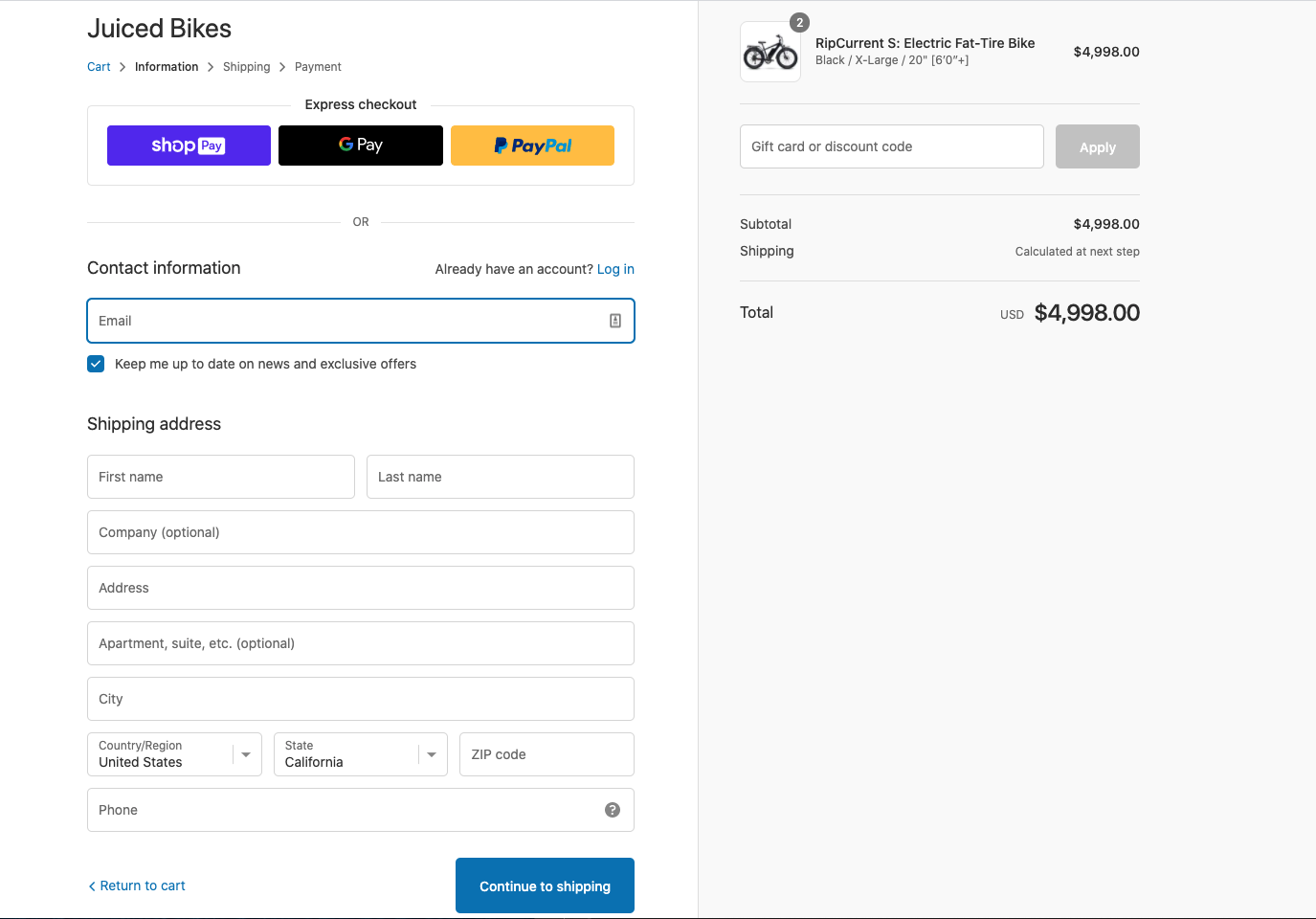The width and height of the screenshot is (1316, 919).
Task: Focus the First name field
Action: pyautogui.click(x=221, y=477)
